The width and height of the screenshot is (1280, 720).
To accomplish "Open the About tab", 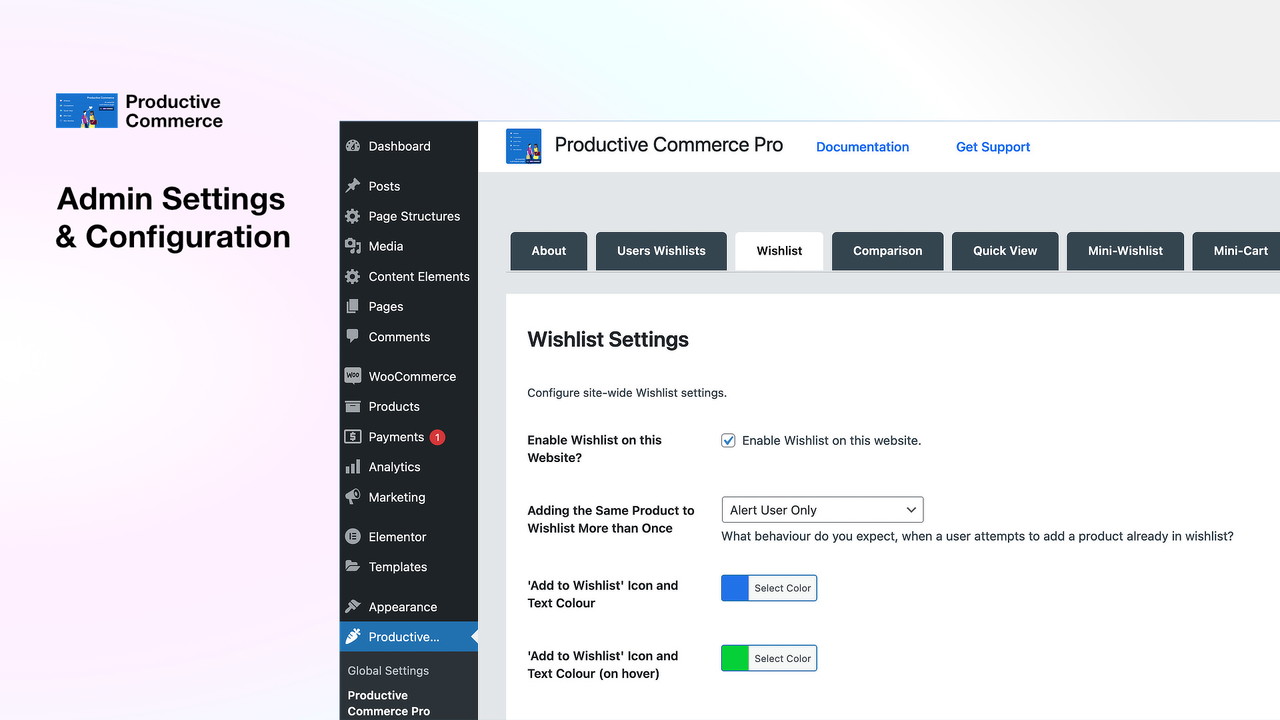I will [548, 251].
